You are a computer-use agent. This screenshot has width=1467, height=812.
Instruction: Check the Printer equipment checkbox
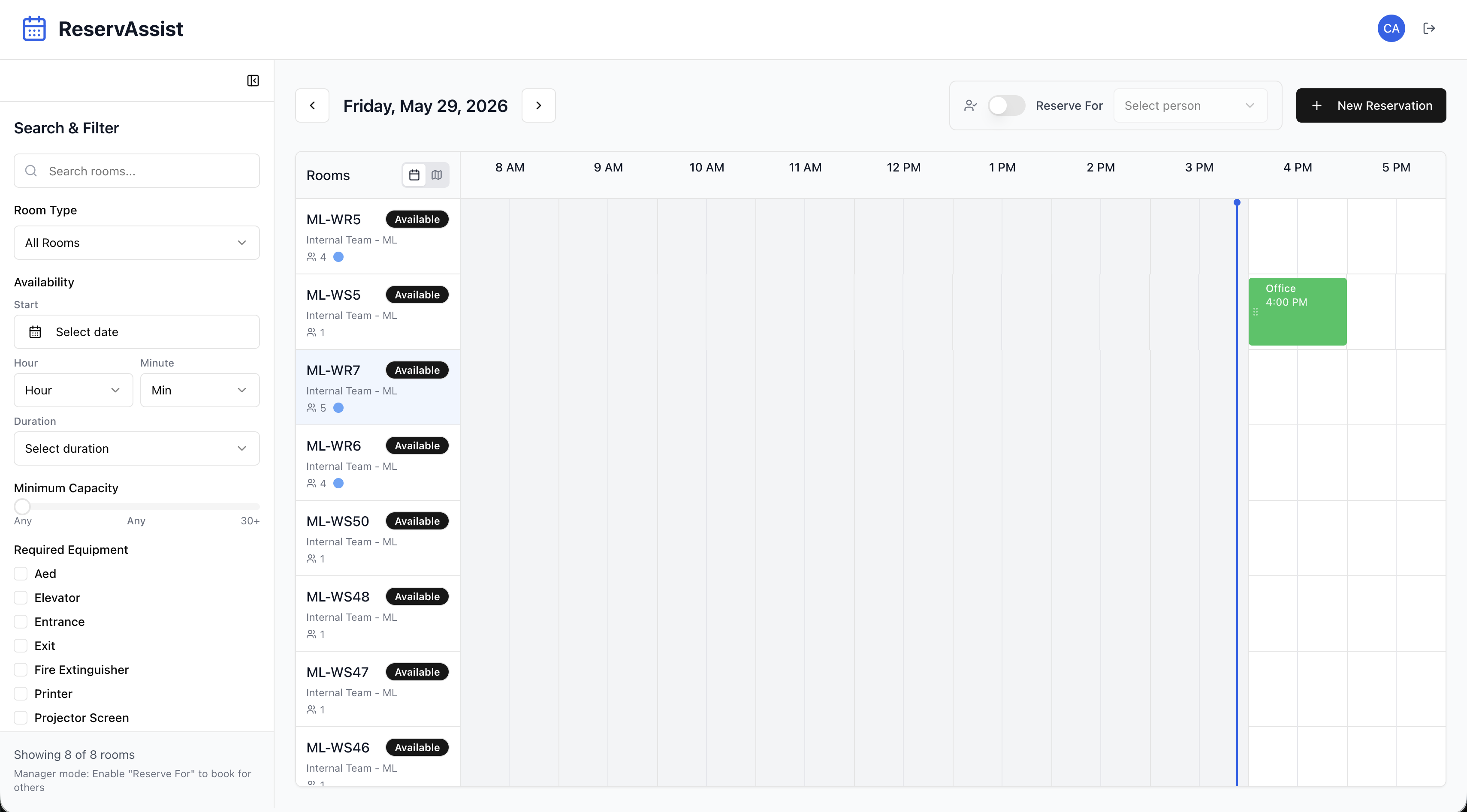pyautogui.click(x=21, y=694)
